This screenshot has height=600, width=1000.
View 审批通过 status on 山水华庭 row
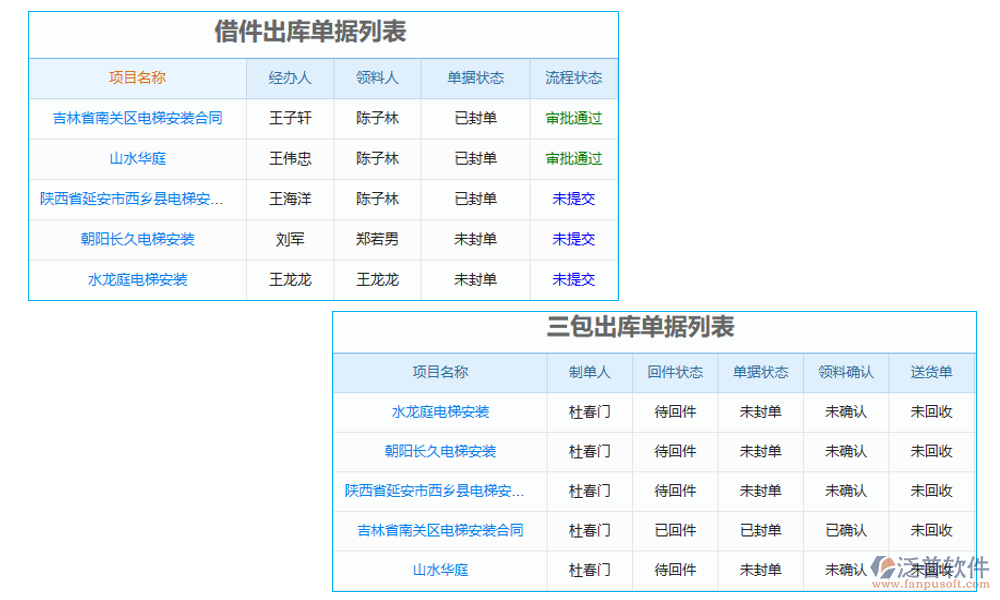coord(574,158)
